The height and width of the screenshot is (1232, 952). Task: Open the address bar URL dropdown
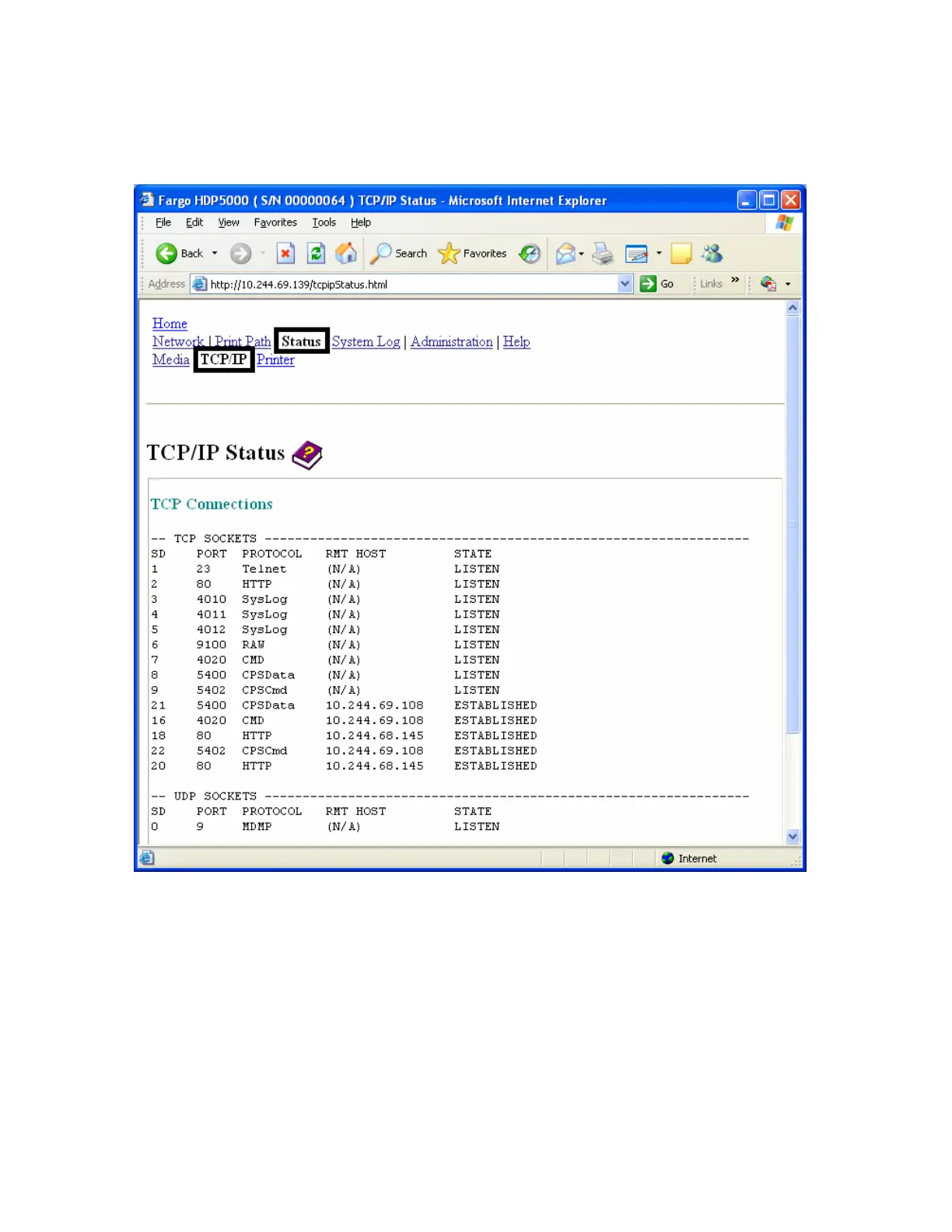click(625, 284)
